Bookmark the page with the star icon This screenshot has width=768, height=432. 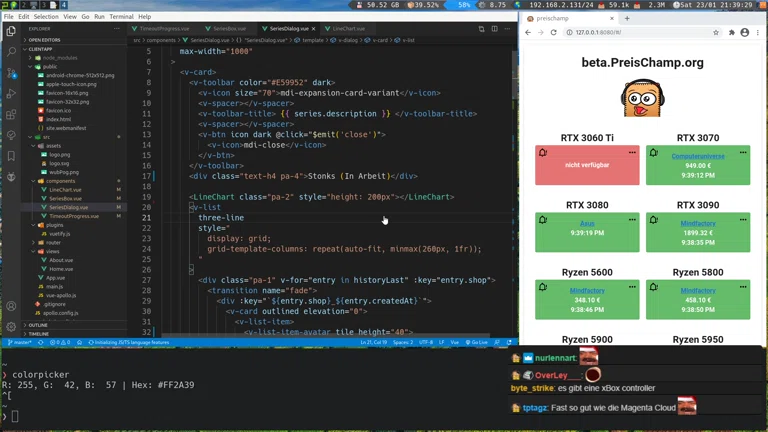coord(716,33)
